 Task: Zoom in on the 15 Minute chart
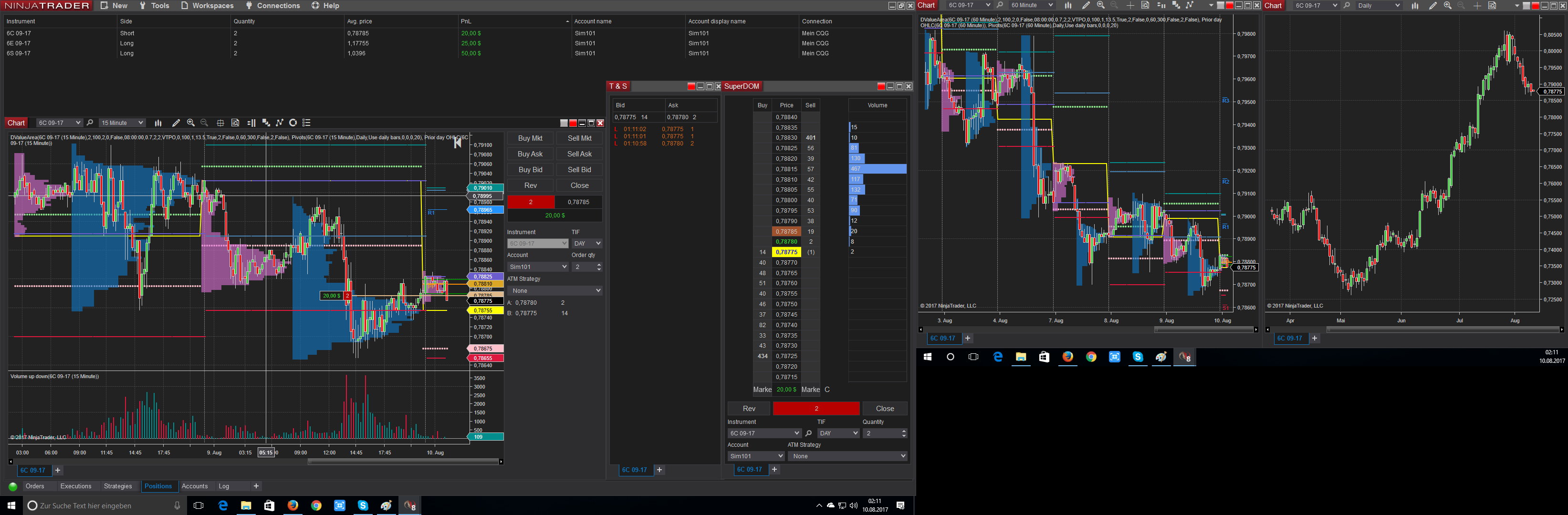click(x=190, y=123)
